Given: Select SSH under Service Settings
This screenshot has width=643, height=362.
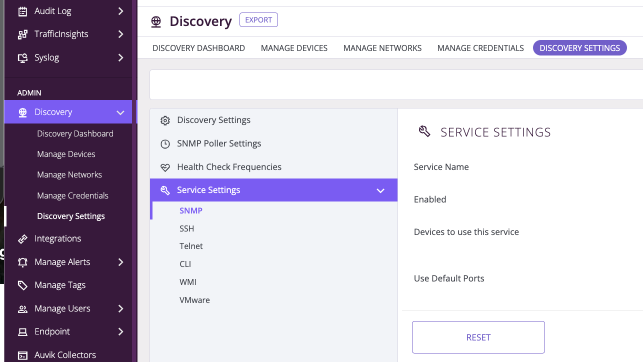Looking at the screenshot, I should click(187, 228).
